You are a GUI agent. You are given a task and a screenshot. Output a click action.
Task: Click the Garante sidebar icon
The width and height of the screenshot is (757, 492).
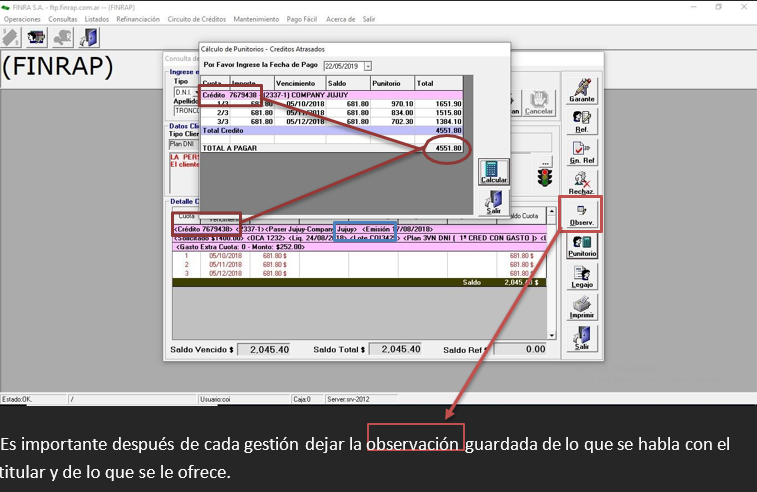581,89
